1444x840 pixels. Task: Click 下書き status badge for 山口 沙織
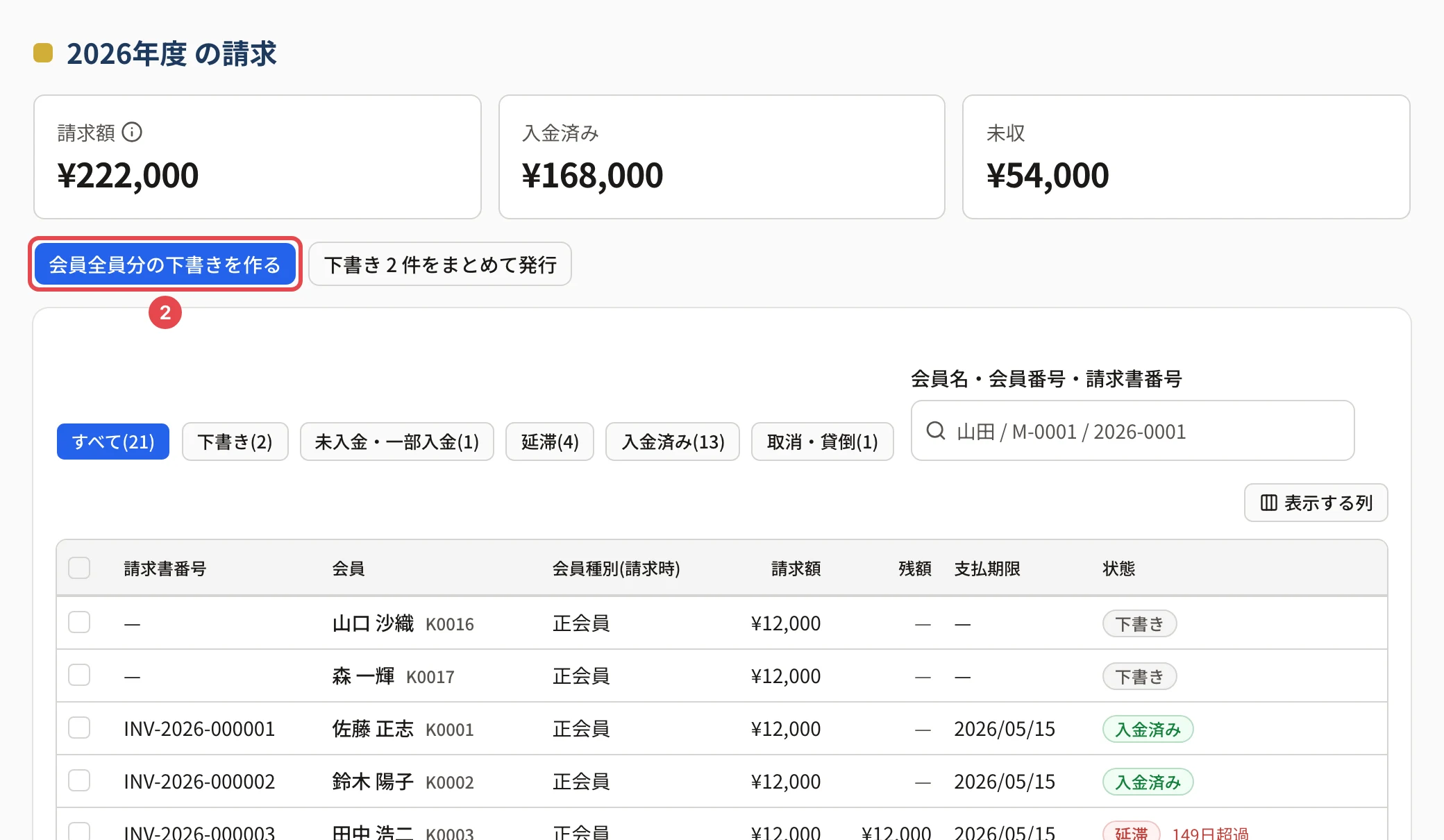pos(1139,623)
